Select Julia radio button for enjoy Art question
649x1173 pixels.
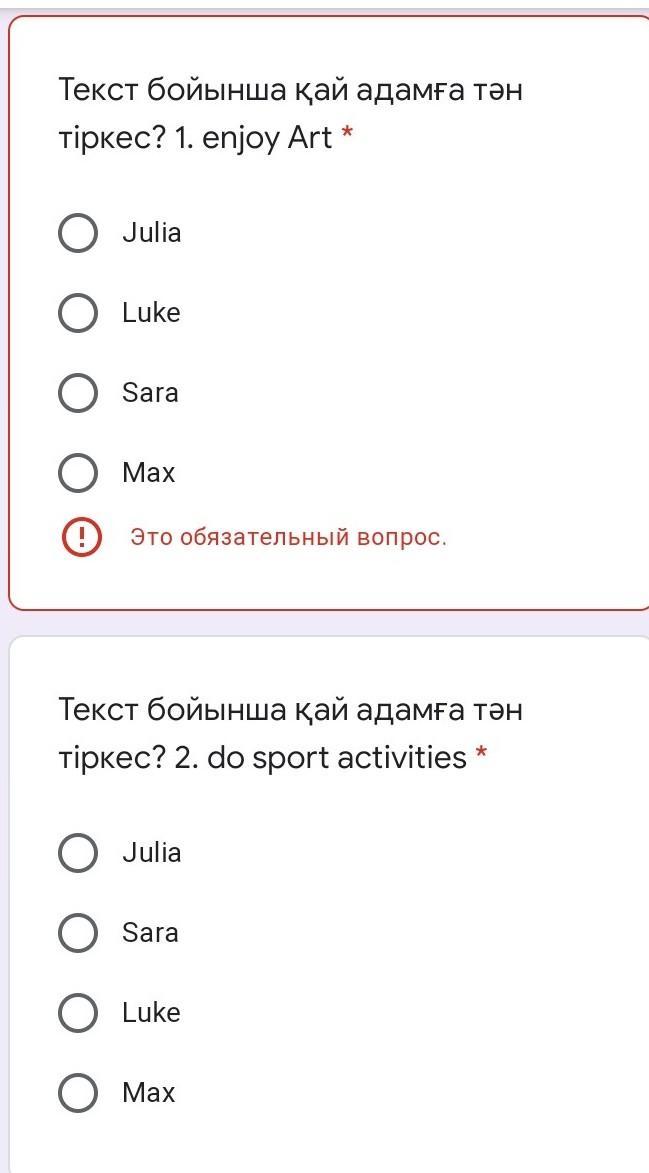pos(78,233)
